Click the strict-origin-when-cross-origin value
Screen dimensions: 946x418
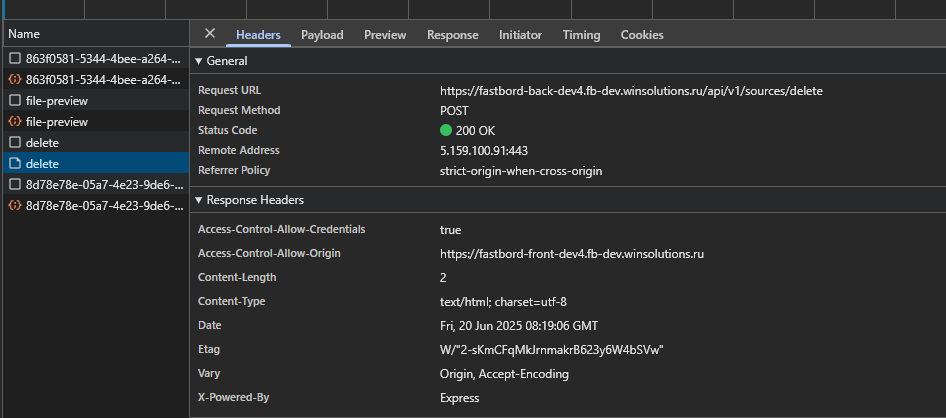pos(521,171)
